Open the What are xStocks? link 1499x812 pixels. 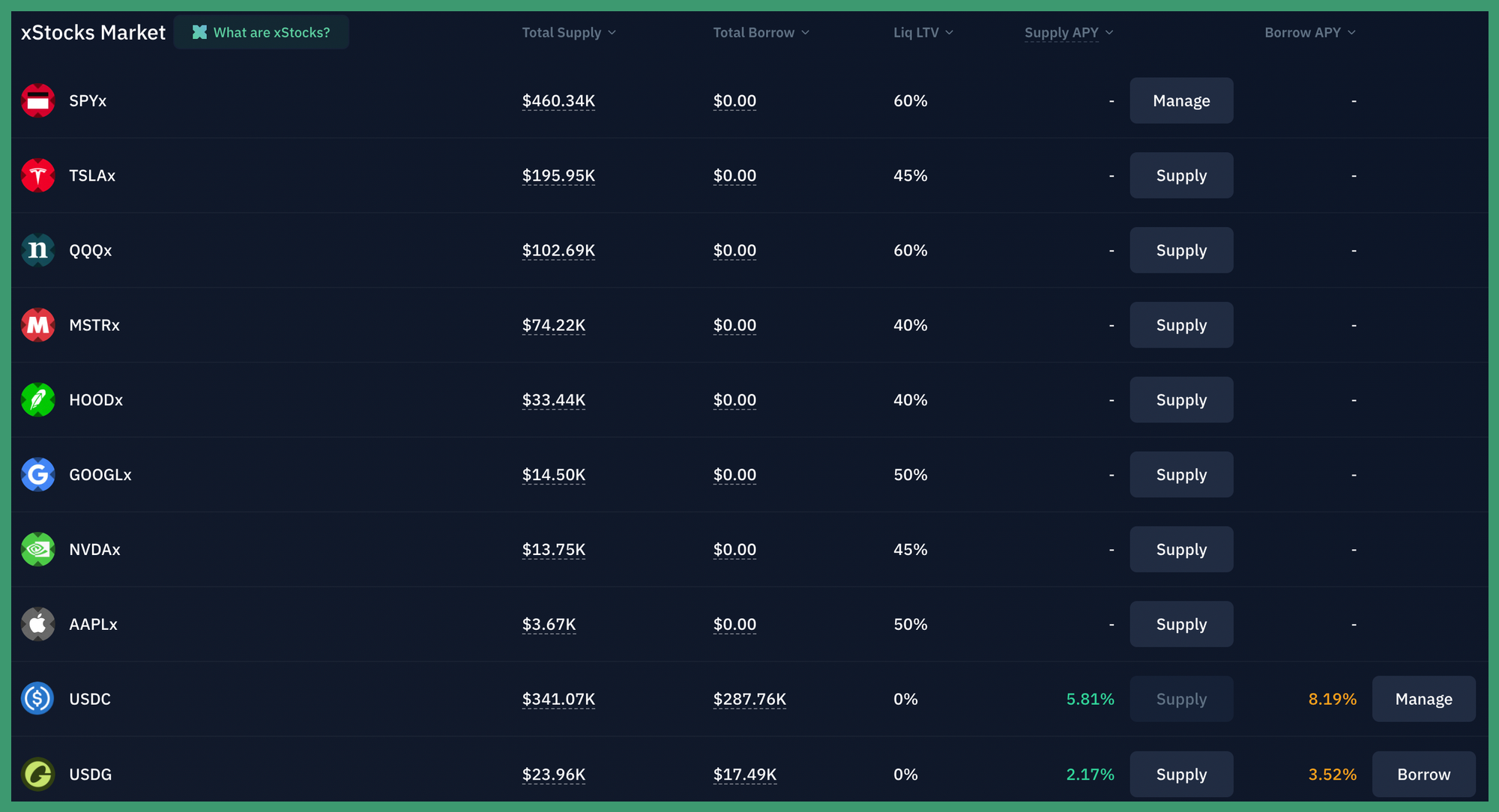(x=262, y=33)
